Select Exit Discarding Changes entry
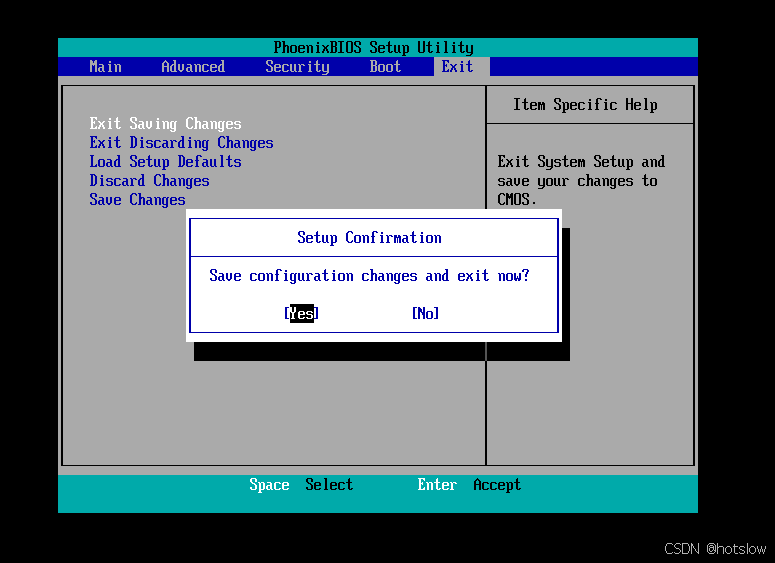Image resolution: width=775 pixels, height=563 pixels. [x=181, y=143]
